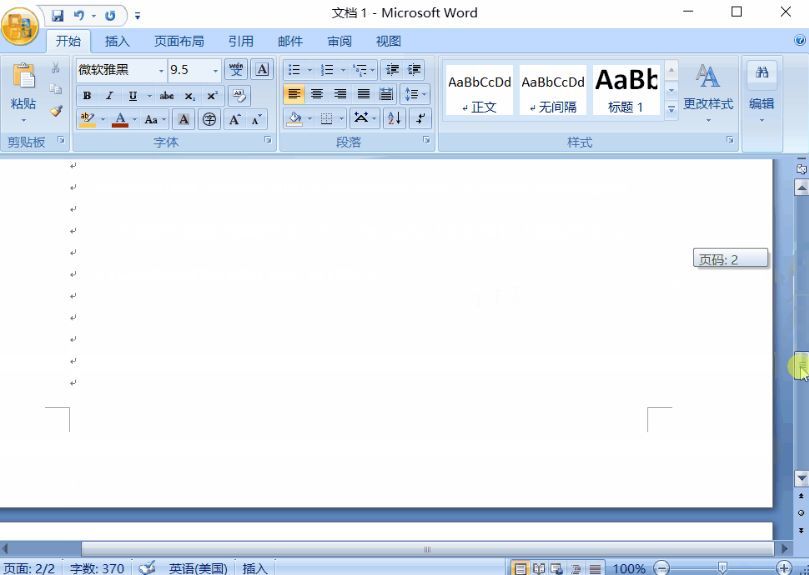
Task: Apply the red font color
Action: pos(120,120)
